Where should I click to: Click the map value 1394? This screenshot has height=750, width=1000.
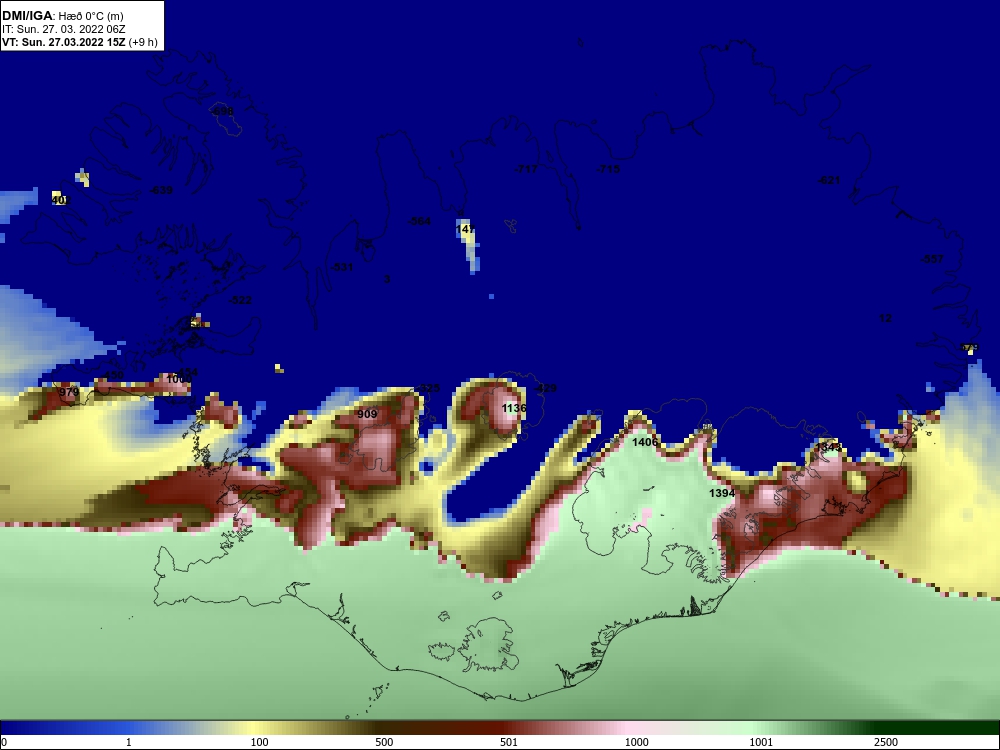tap(722, 493)
